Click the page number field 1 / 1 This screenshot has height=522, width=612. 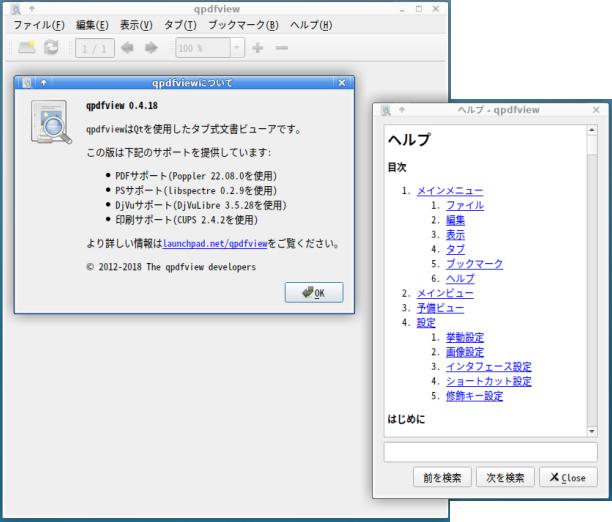(x=95, y=48)
